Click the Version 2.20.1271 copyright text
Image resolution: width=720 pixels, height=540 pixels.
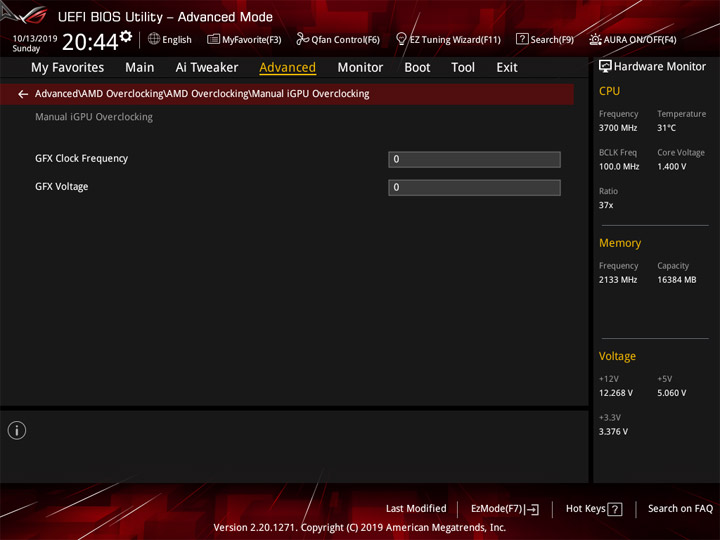[360, 528]
